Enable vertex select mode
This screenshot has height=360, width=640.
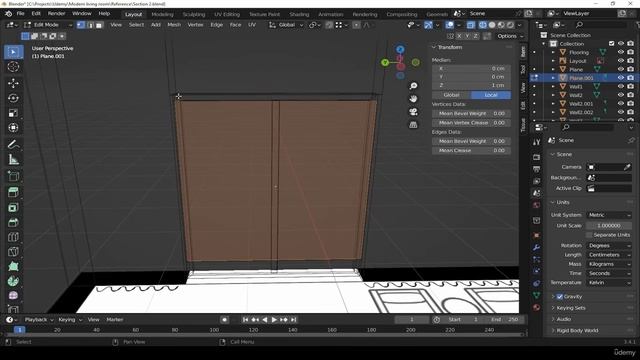81,25
